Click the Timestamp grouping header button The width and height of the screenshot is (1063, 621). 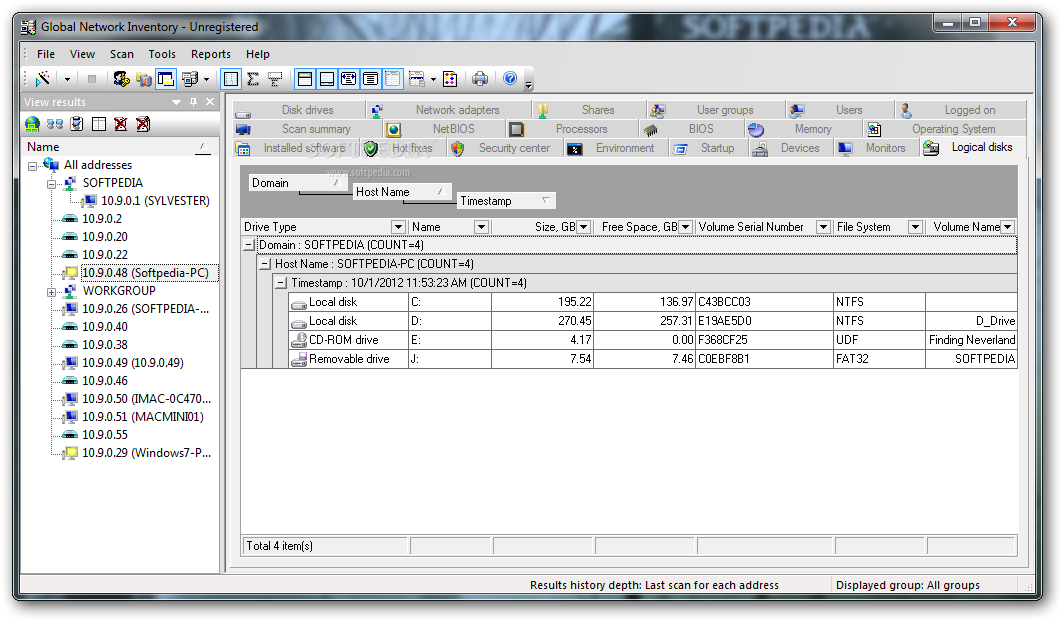click(506, 201)
